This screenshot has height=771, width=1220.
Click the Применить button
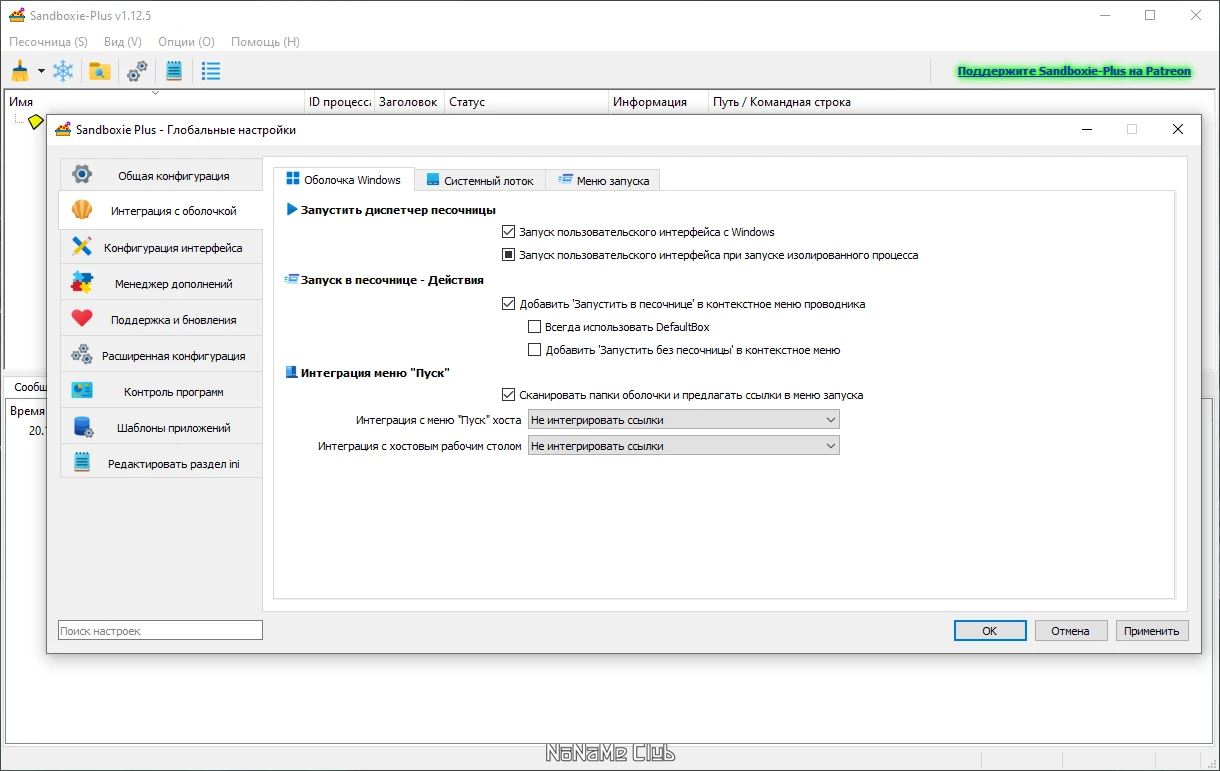tap(1152, 631)
